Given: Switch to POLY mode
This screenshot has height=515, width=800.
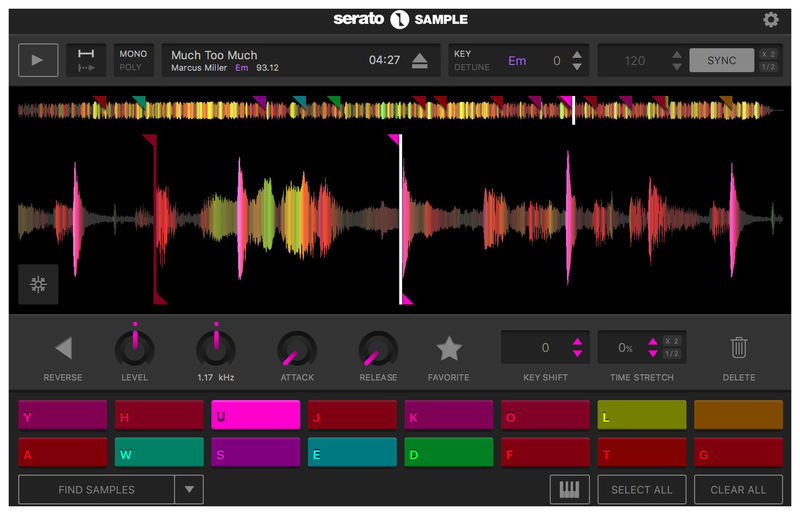Looking at the screenshot, I should 130,67.
